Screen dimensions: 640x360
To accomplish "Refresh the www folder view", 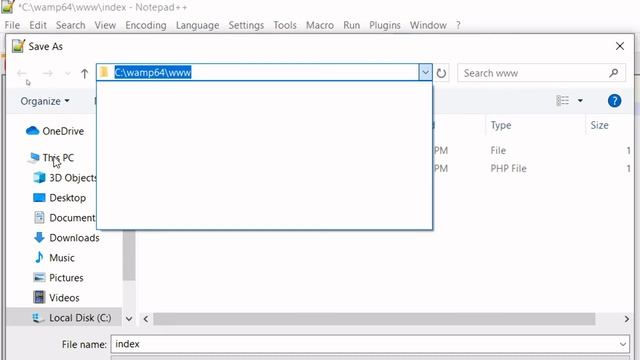I will [441, 73].
